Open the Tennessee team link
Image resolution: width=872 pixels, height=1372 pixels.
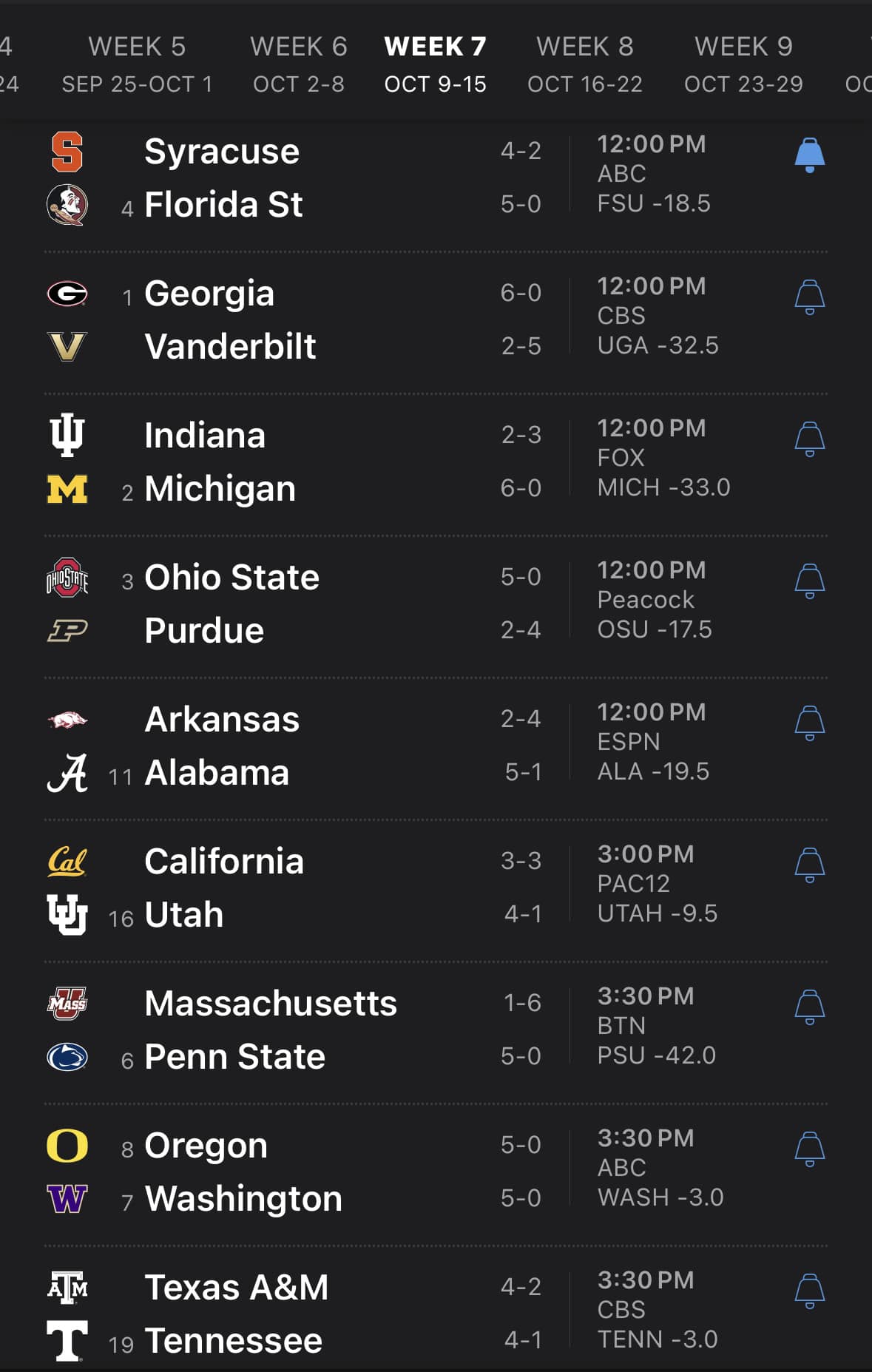(x=233, y=1341)
